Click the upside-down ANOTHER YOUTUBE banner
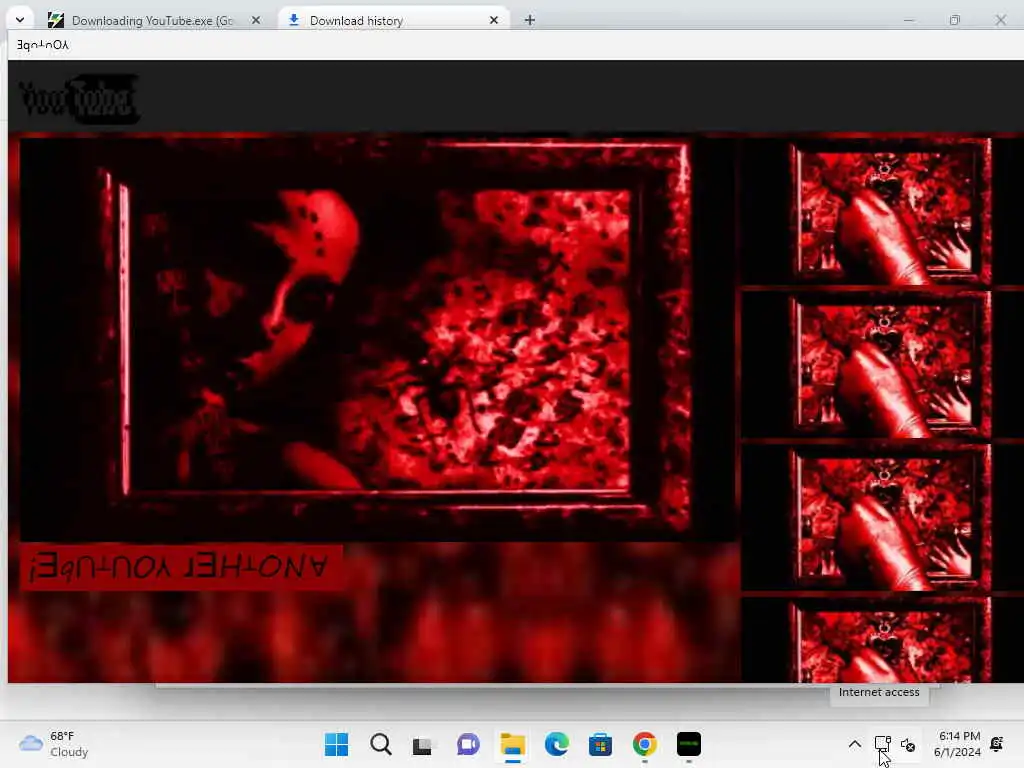The image size is (1024, 768). point(181,567)
